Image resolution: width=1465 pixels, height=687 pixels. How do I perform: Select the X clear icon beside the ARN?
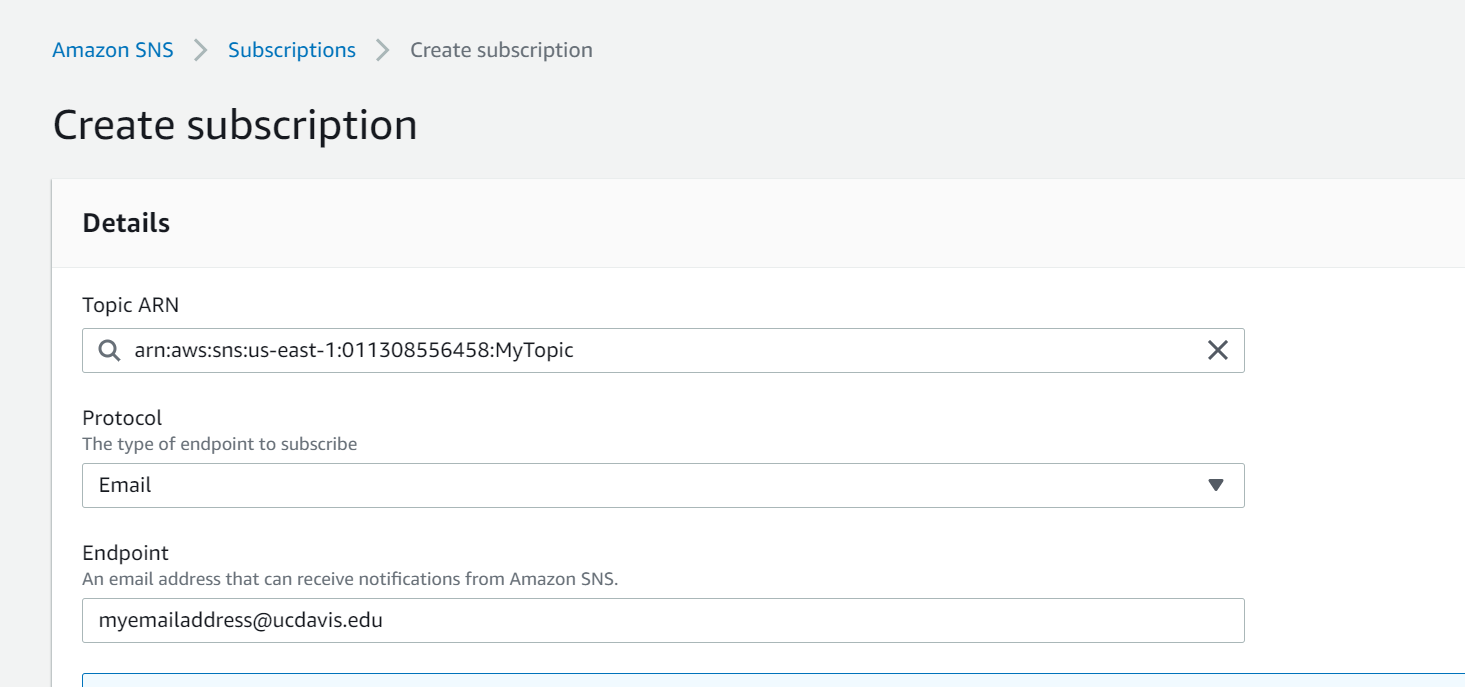coord(1217,350)
